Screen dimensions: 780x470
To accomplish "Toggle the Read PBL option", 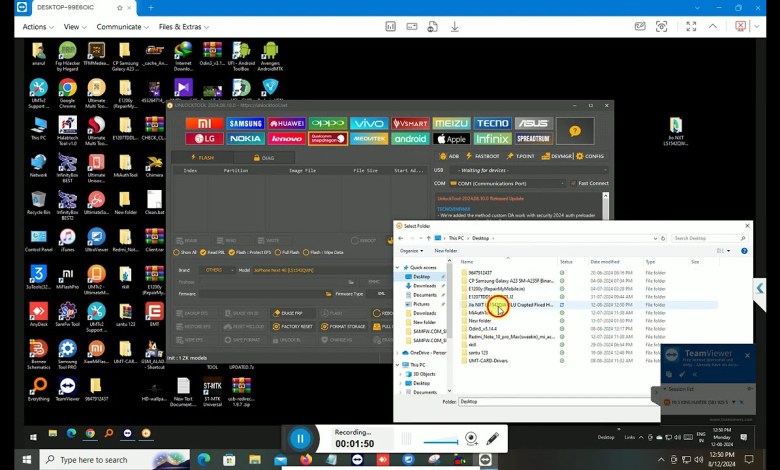I will pyautogui.click(x=203, y=253).
